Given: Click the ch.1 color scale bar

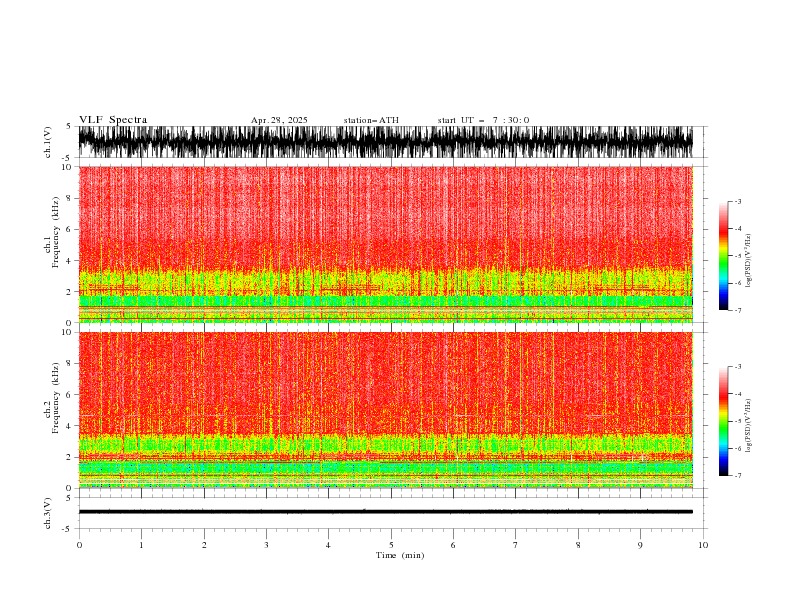Looking at the screenshot, I should (x=723, y=256).
